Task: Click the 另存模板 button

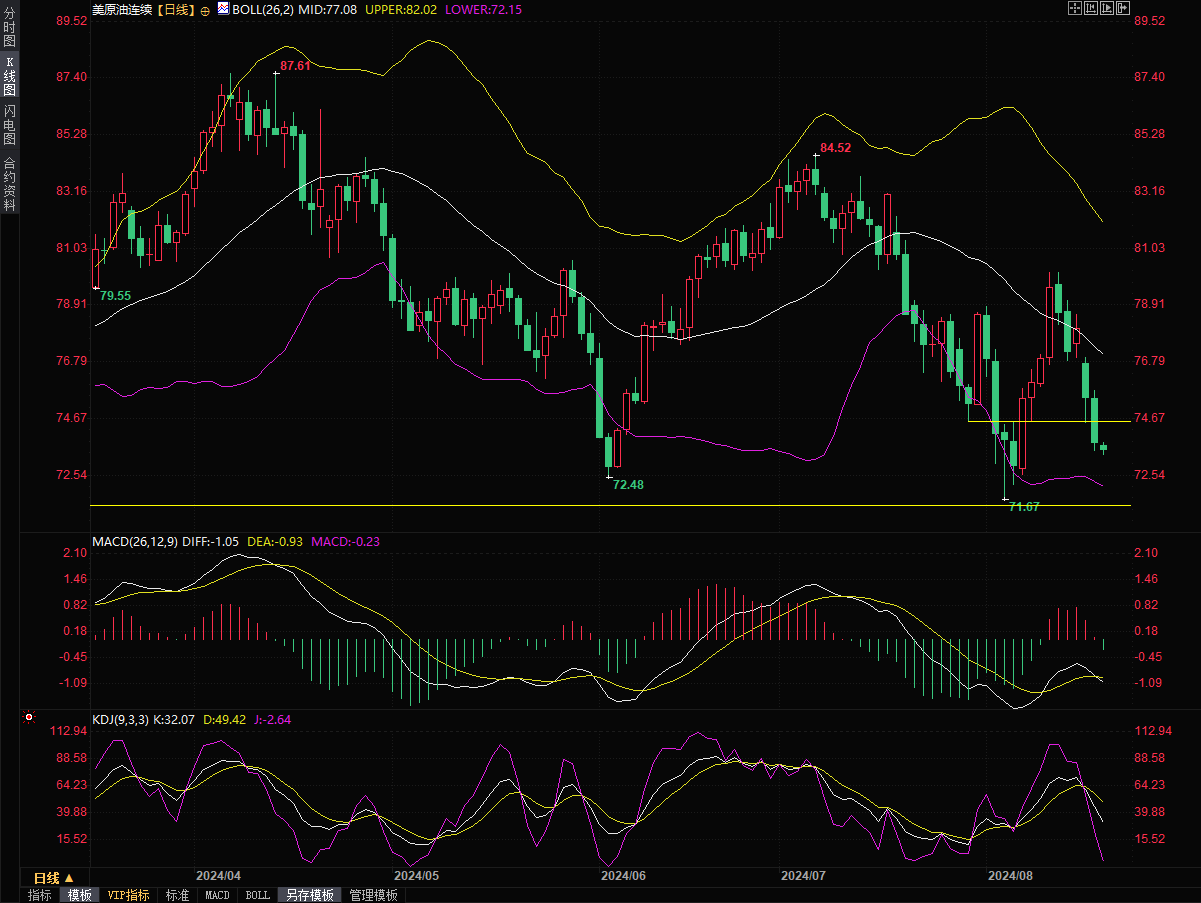Action: click(309, 895)
